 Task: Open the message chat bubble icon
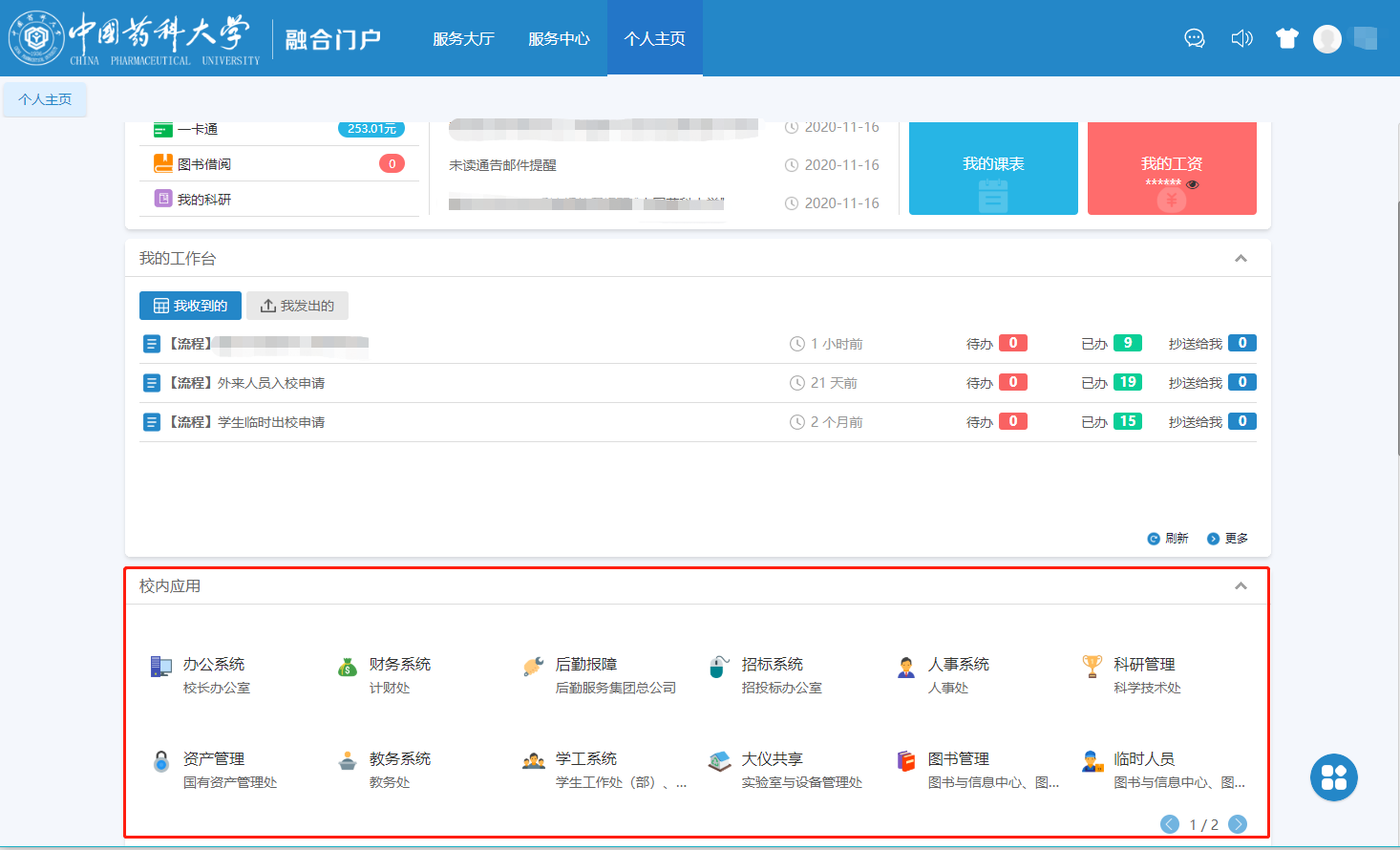tap(1194, 38)
